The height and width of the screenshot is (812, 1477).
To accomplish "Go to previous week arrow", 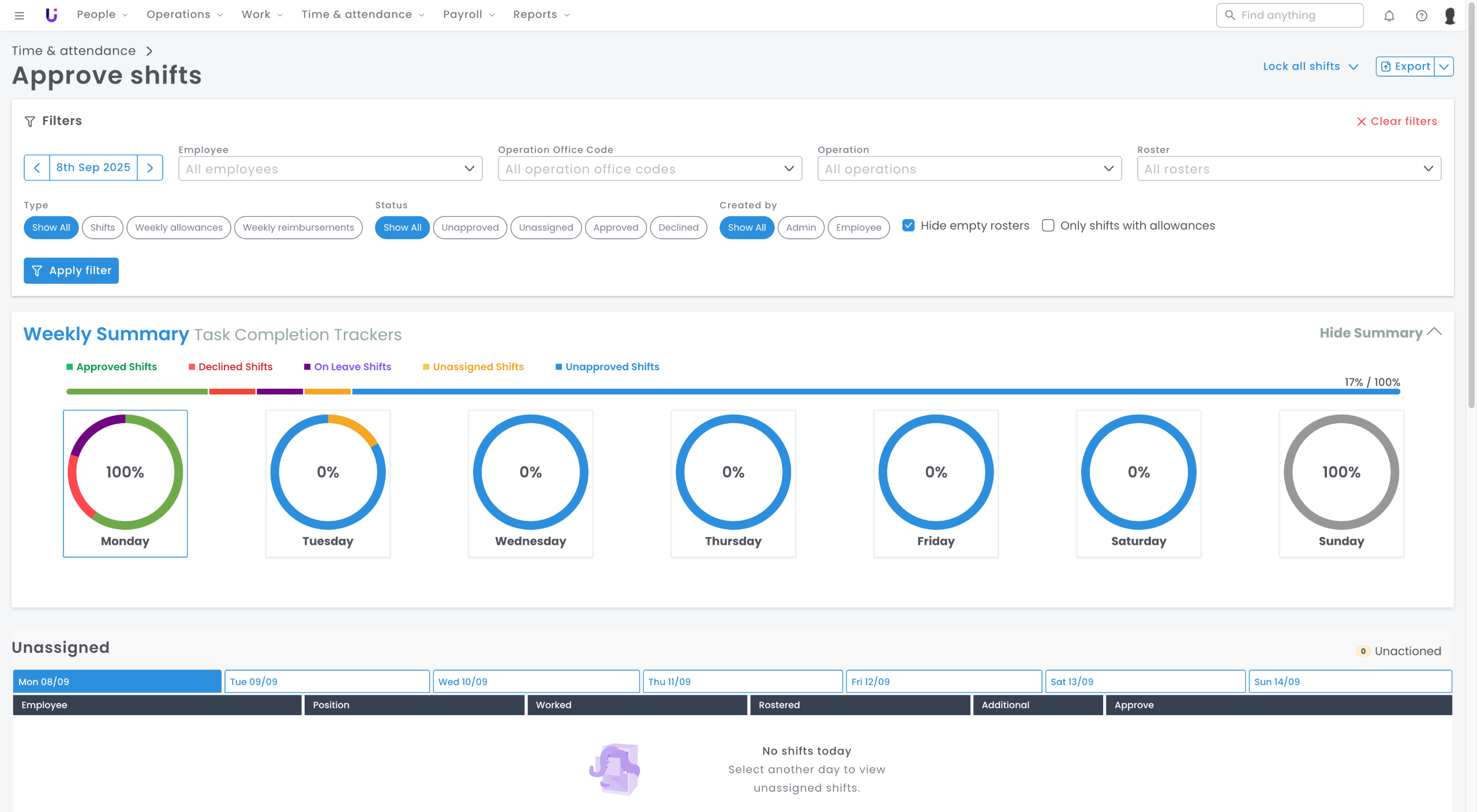I will pos(37,168).
